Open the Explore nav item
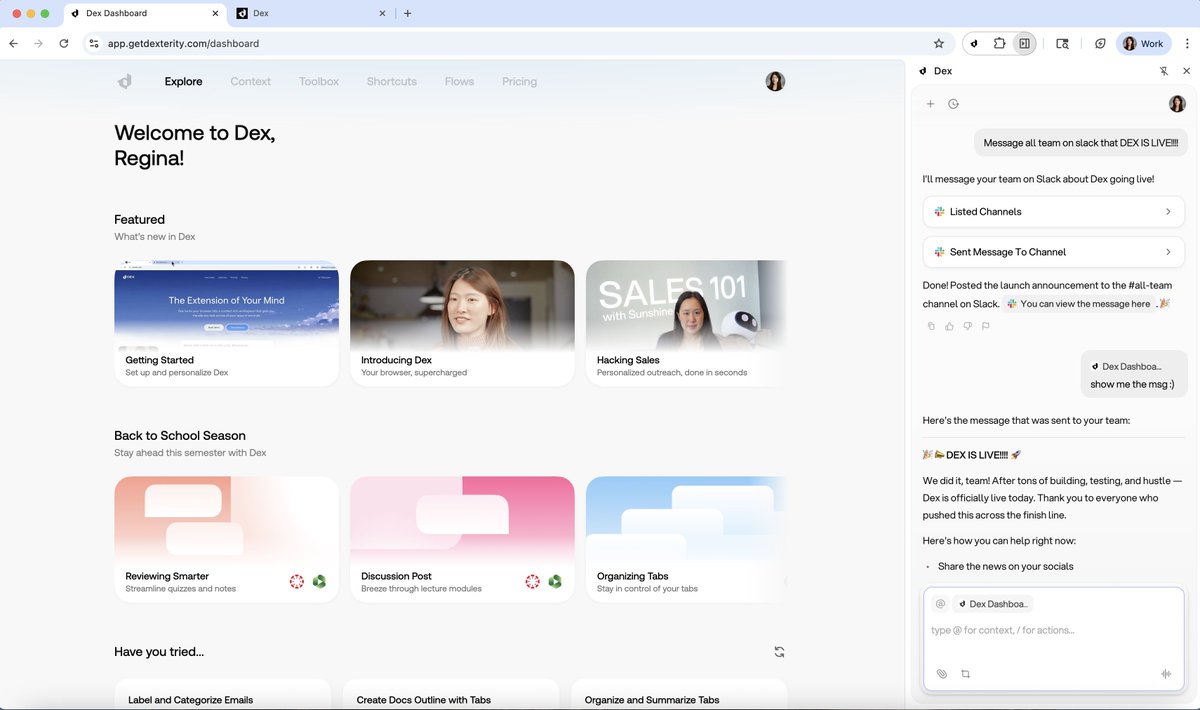 click(183, 82)
